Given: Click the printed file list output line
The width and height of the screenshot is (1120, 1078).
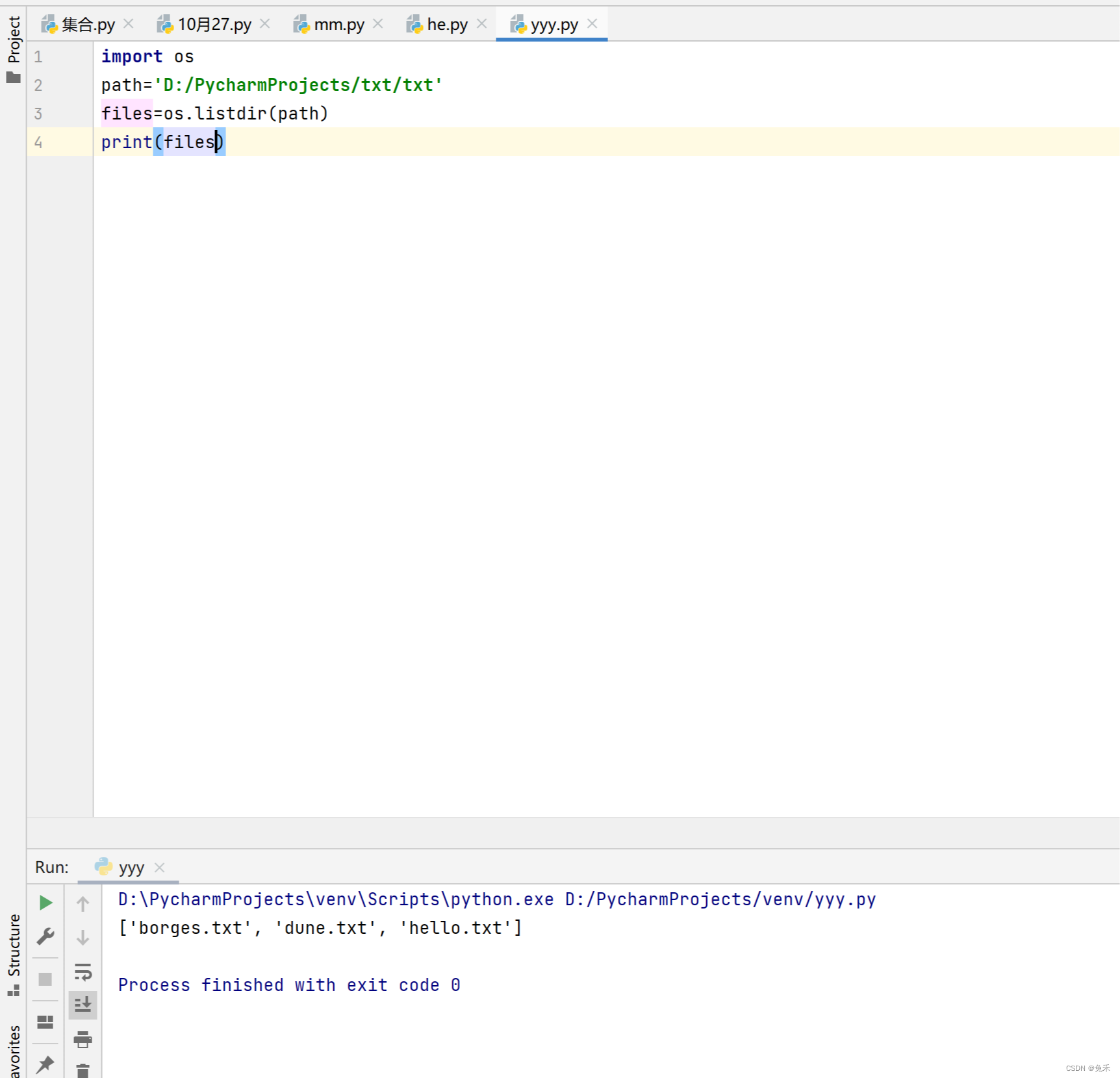Looking at the screenshot, I should [320, 928].
